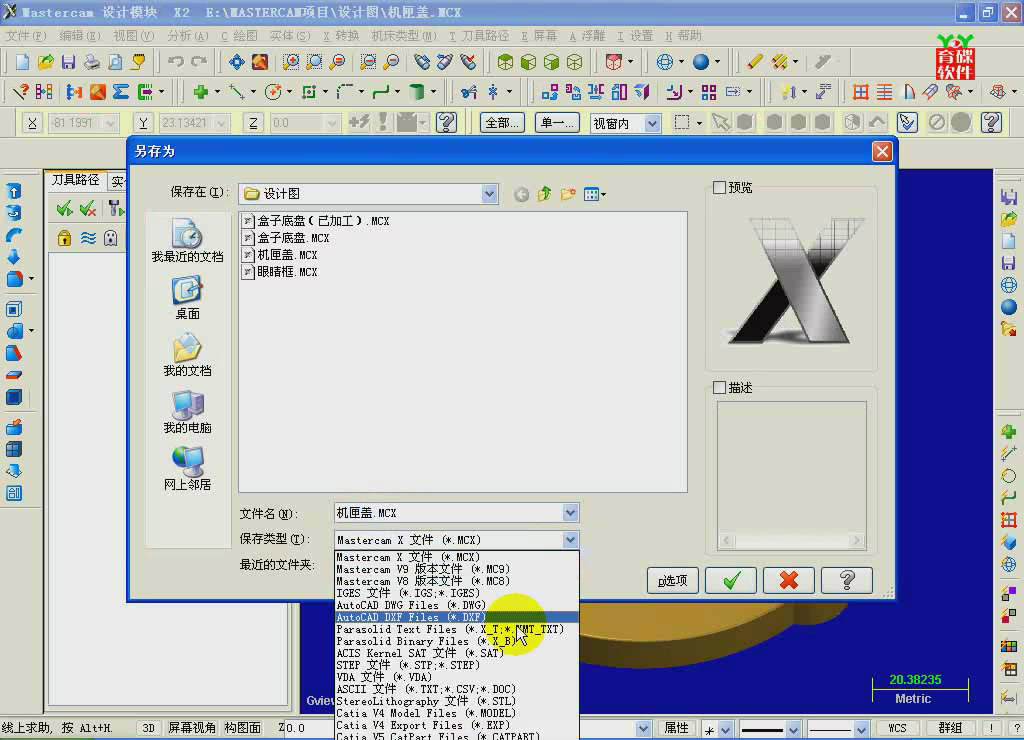
Task: Click the green plus create point icon
Action: tap(200, 92)
